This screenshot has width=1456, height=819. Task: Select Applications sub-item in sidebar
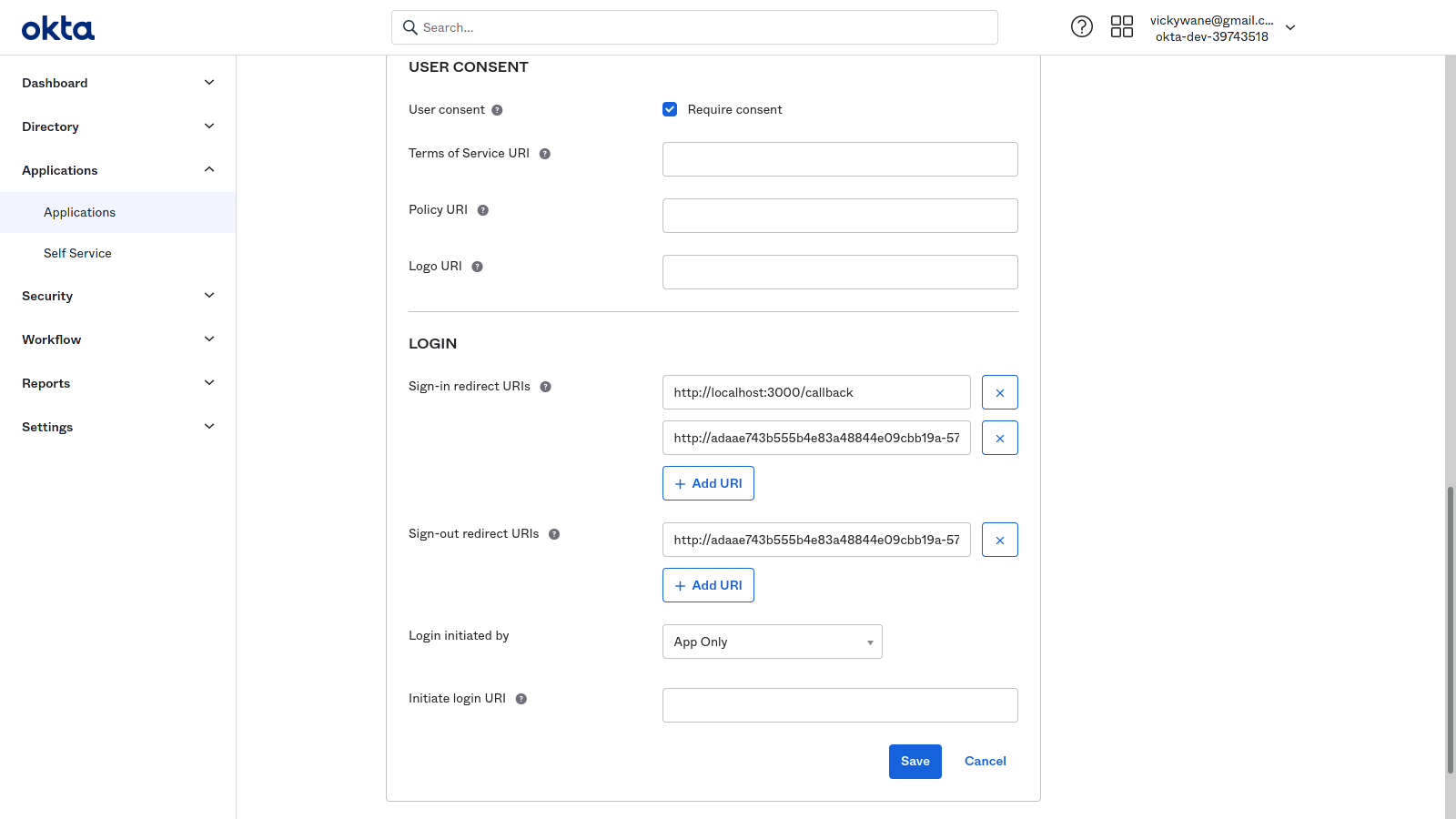[x=80, y=213]
